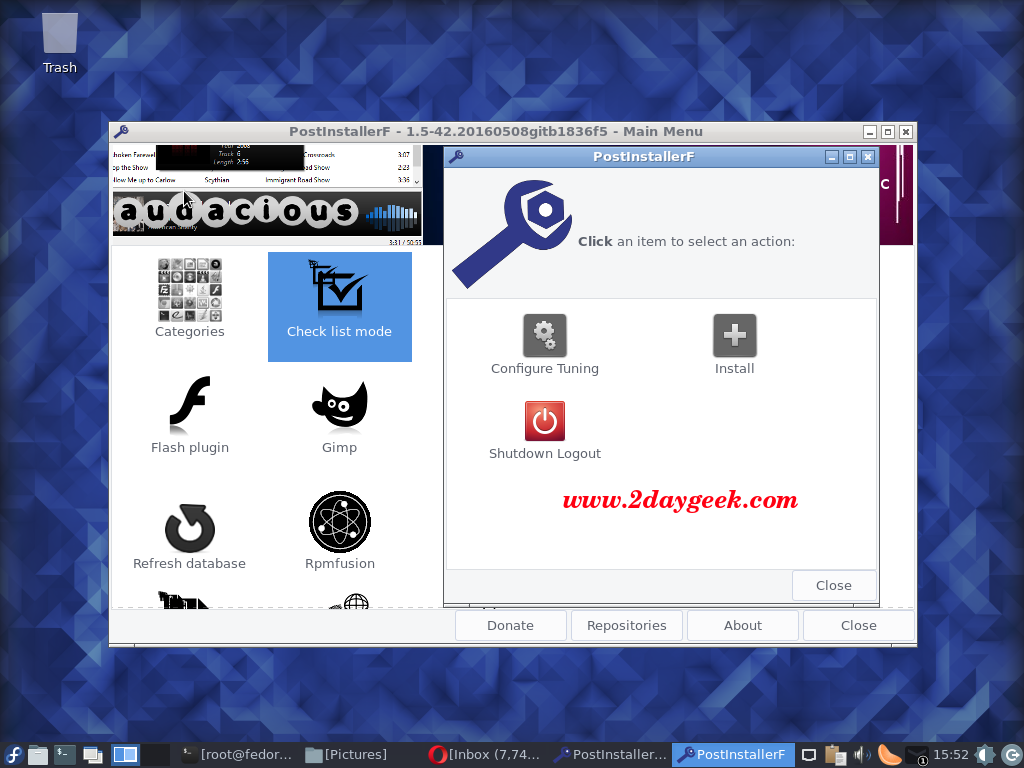Click the wrench icon in PostInstallerF dialog title bar
This screenshot has height=768, width=1024.
point(456,157)
